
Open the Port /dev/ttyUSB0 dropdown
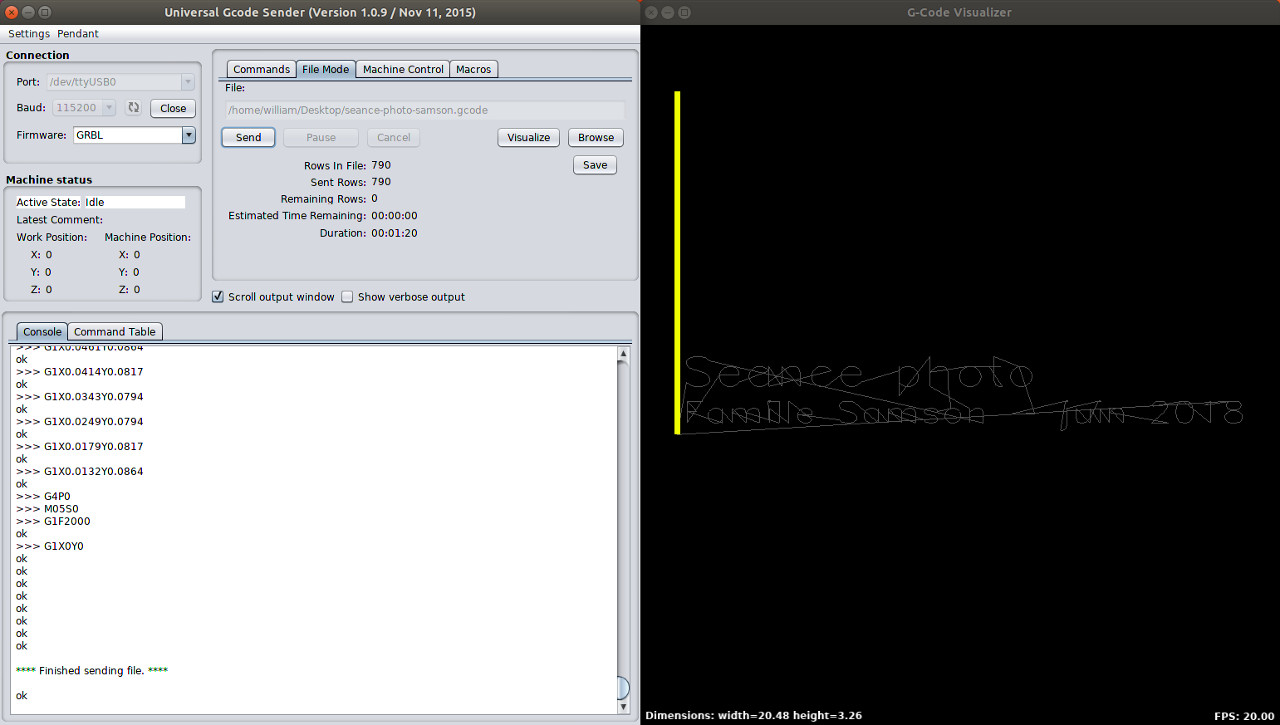pos(188,82)
